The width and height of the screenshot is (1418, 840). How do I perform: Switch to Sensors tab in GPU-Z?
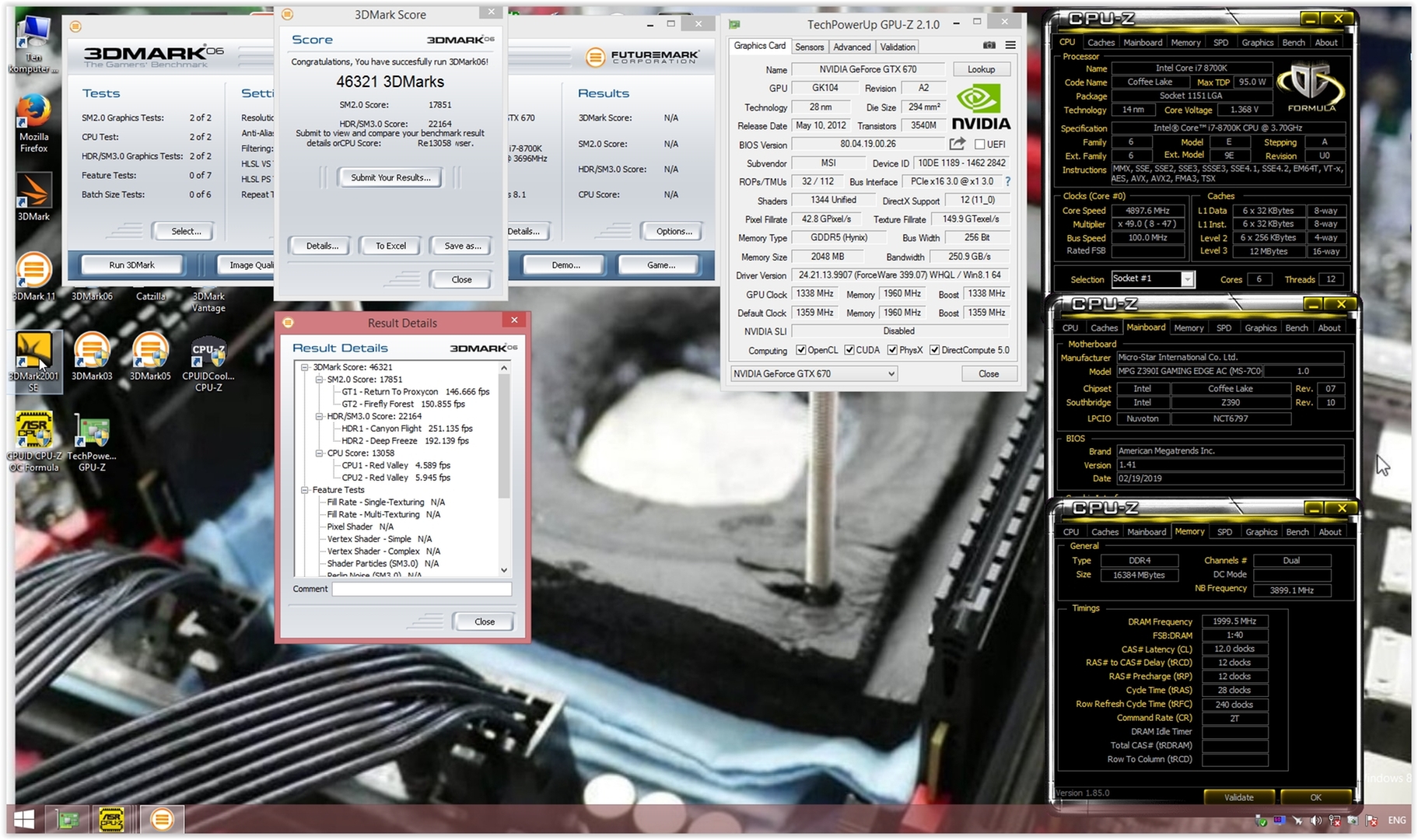809,47
